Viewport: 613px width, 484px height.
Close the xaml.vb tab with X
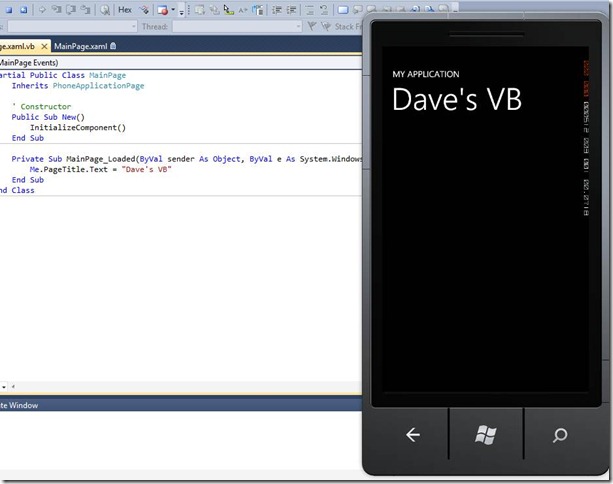[44, 47]
